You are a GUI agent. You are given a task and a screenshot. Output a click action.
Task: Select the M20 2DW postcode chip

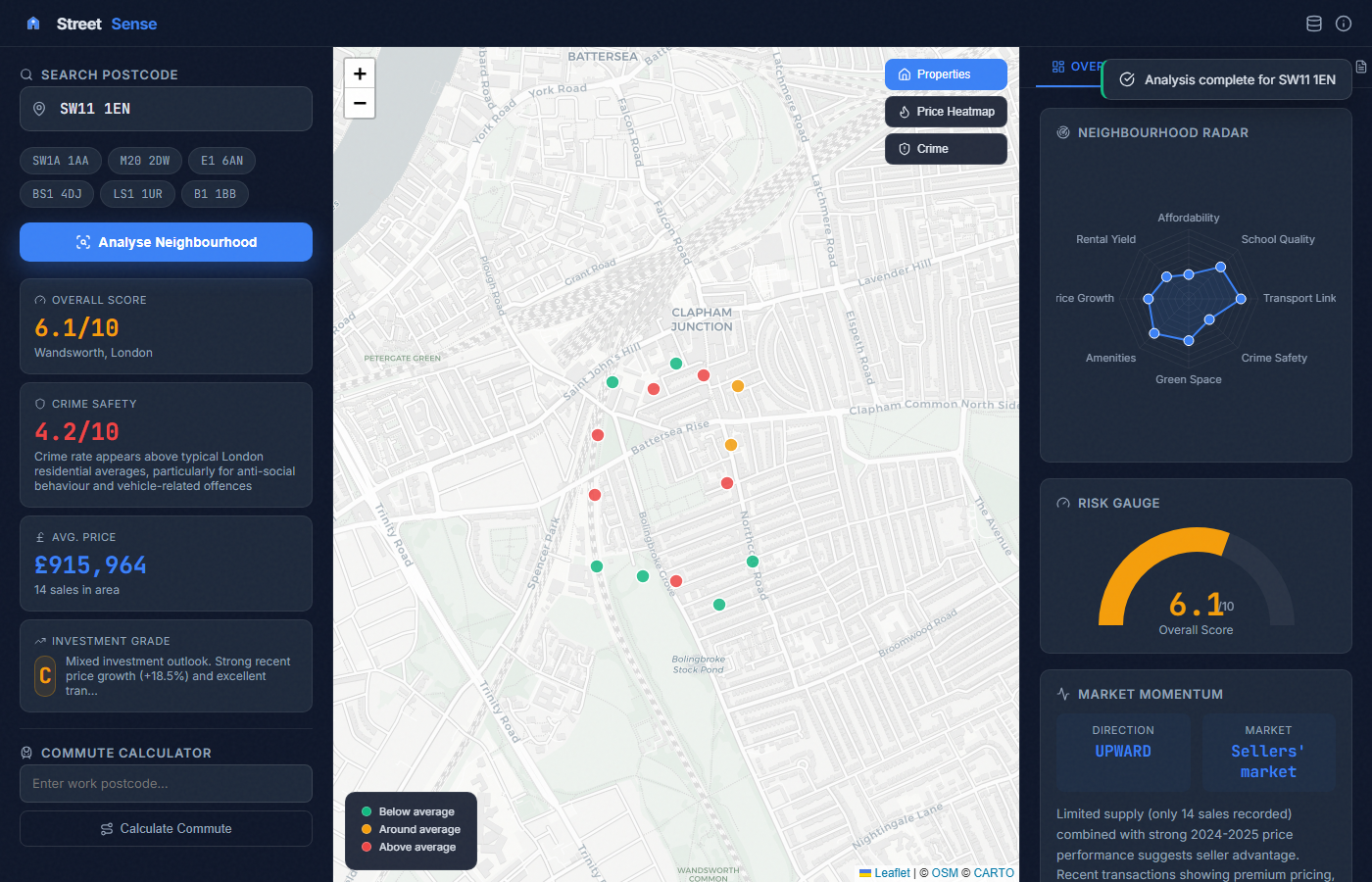[x=144, y=161]
